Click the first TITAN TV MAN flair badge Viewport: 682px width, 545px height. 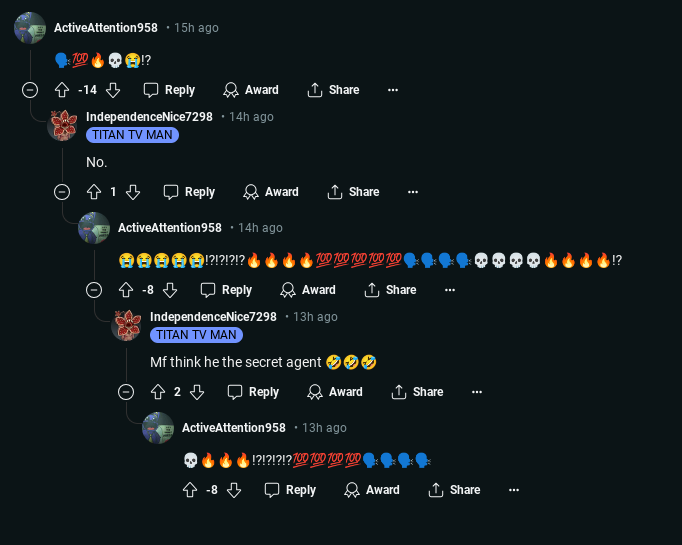pos(132,135)
